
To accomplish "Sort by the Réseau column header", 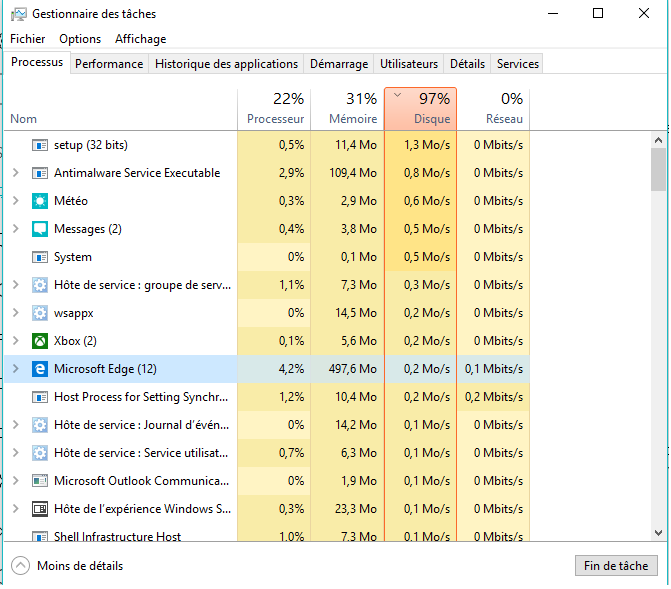I will tap(493, 110).
